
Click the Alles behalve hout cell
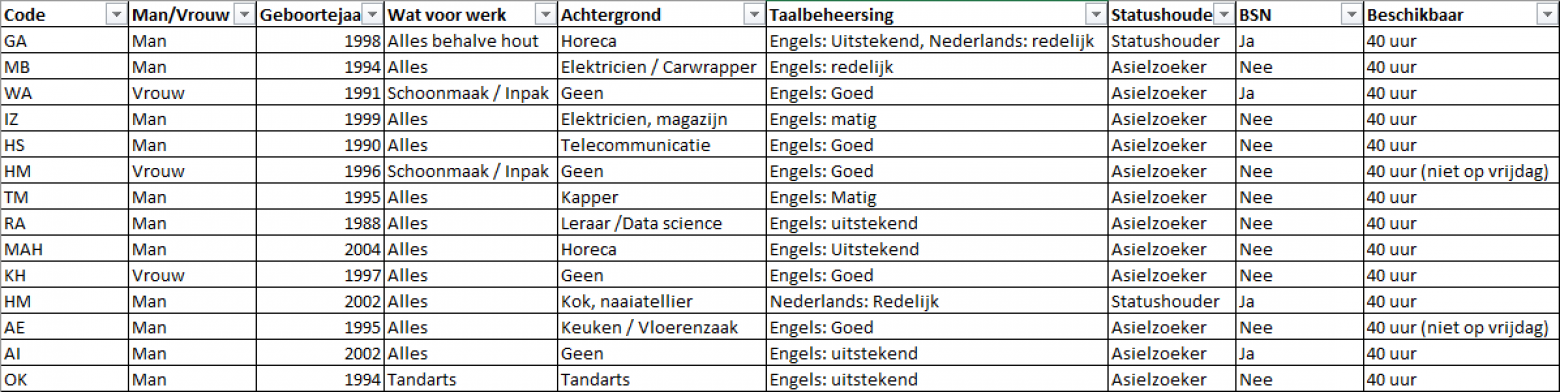point(471,41)
